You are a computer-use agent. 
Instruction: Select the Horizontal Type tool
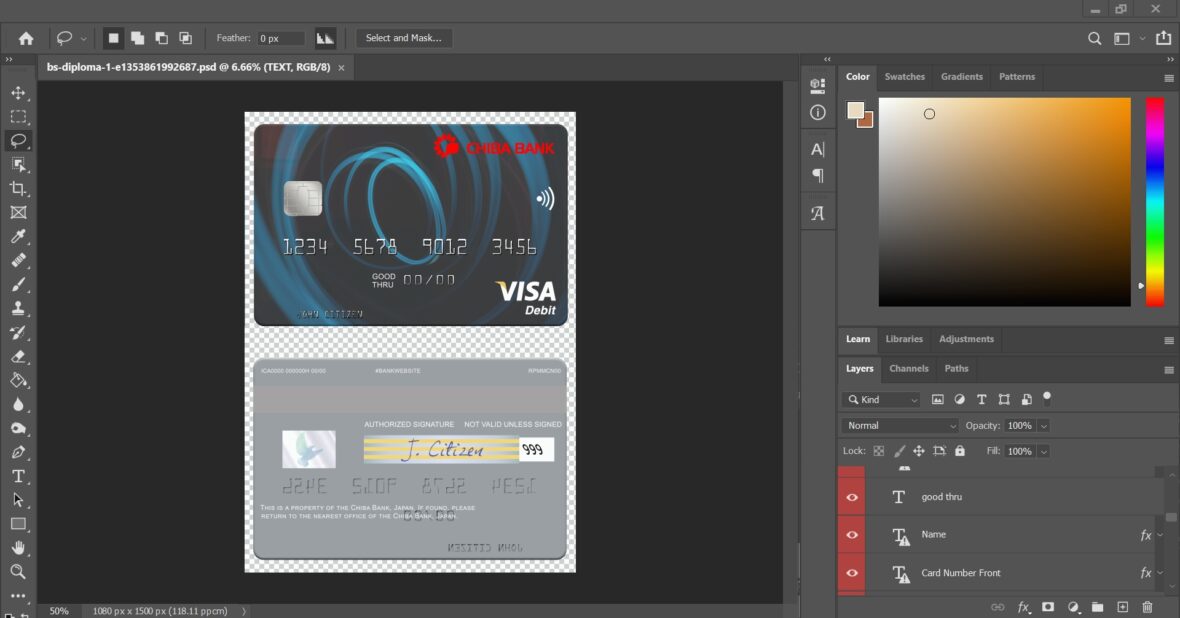[x=18, y=476]
